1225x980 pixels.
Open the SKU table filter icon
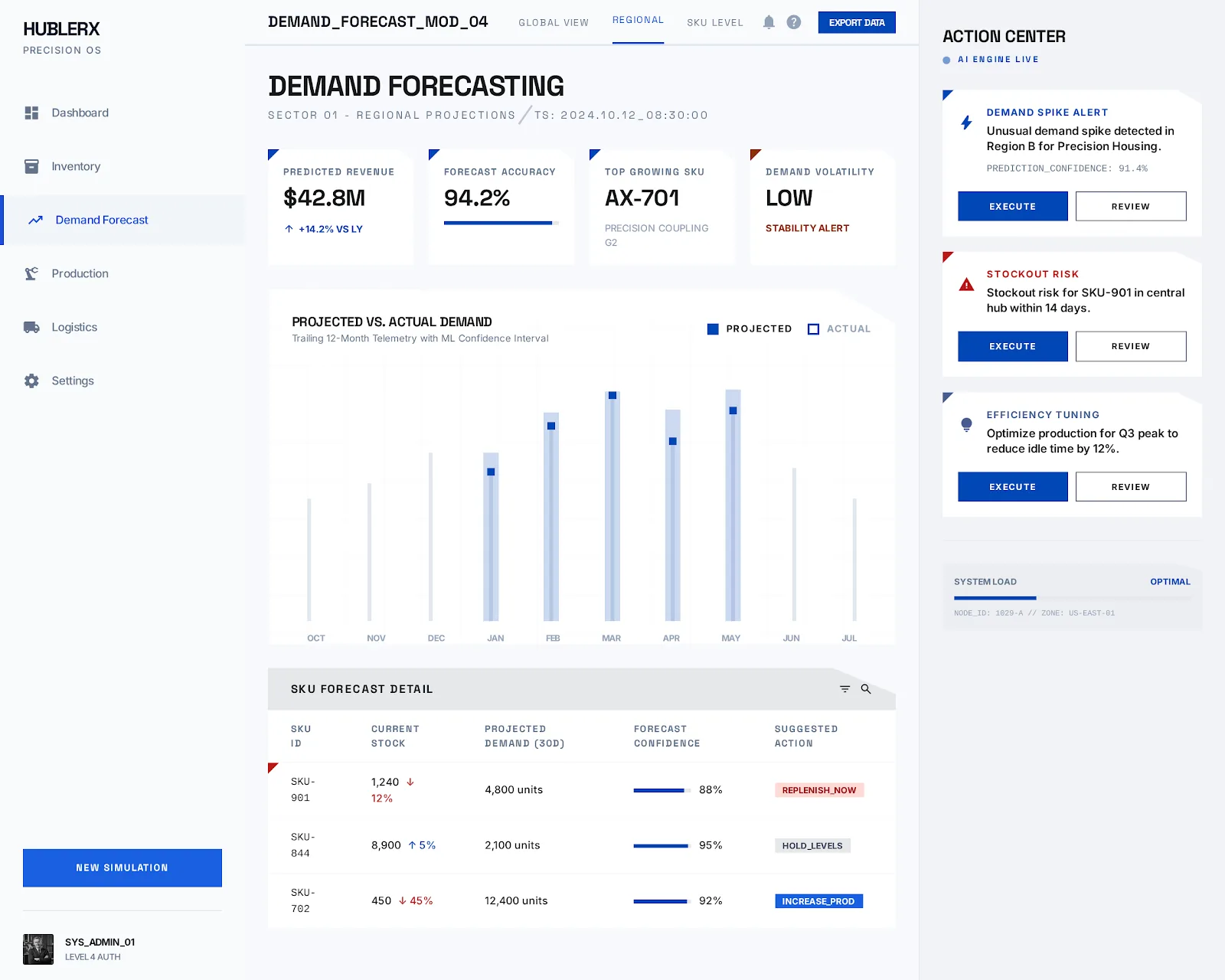(844, 689)
